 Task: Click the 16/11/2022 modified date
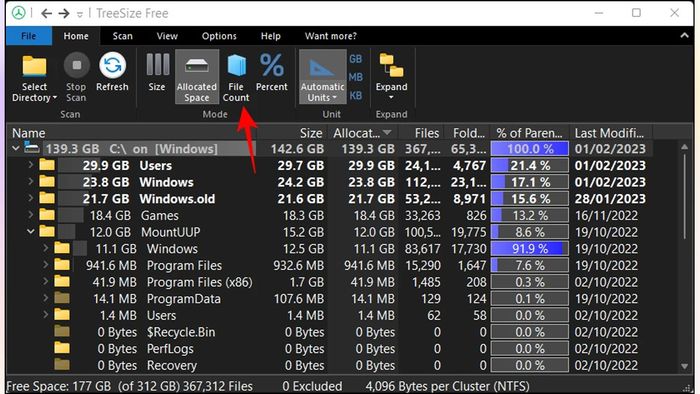coord(606,216)
